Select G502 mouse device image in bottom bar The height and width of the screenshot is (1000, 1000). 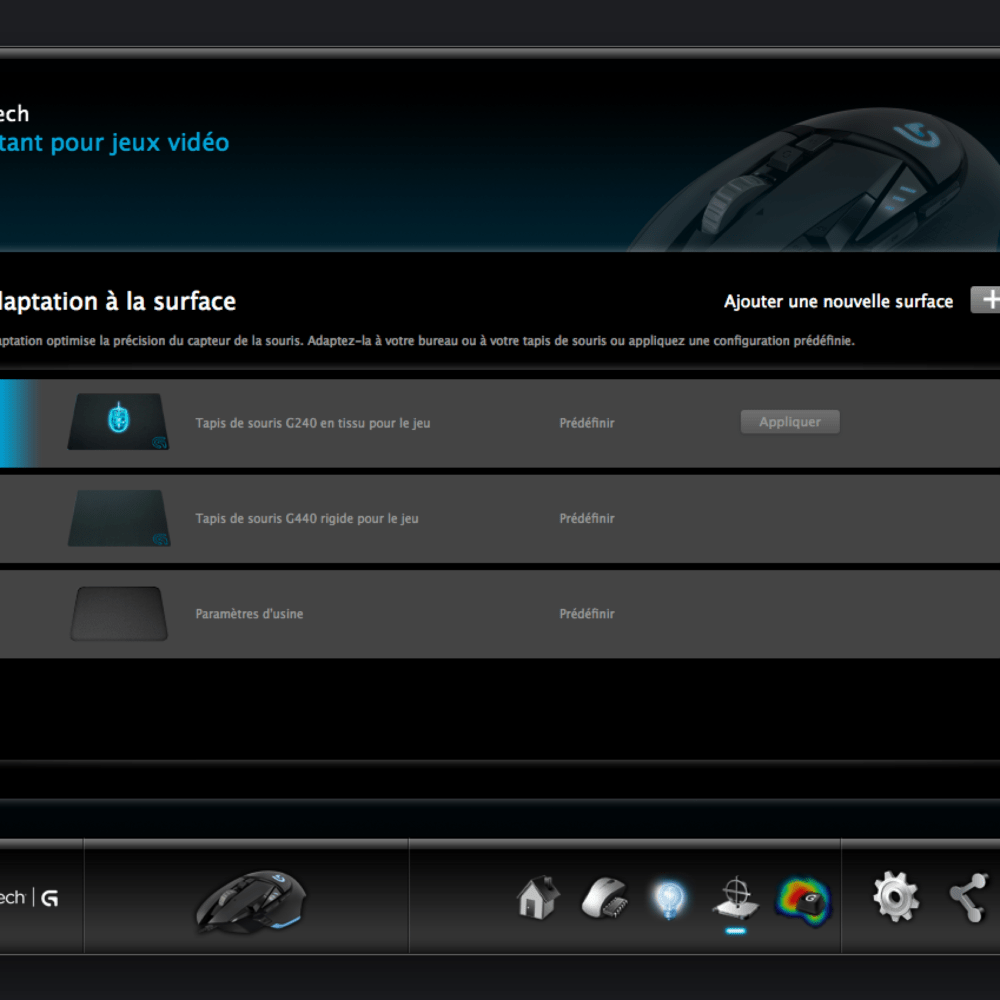251,901
